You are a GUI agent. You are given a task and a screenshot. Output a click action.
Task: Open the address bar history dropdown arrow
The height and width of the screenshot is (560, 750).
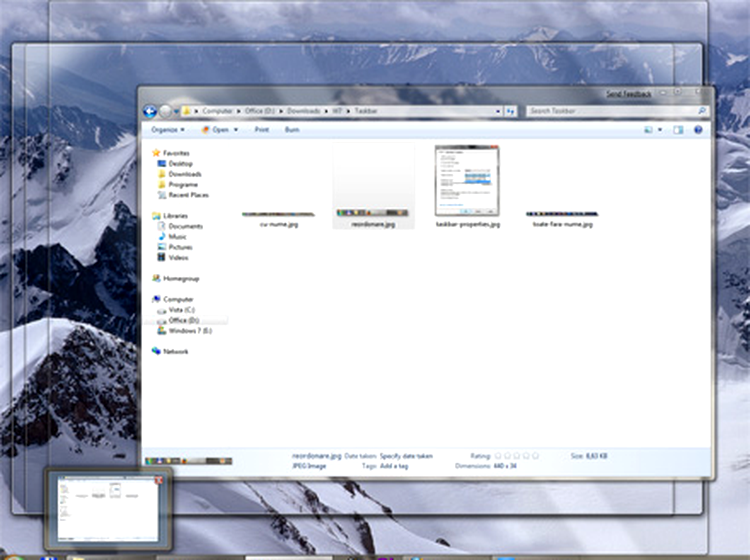(x=498, y=111)
